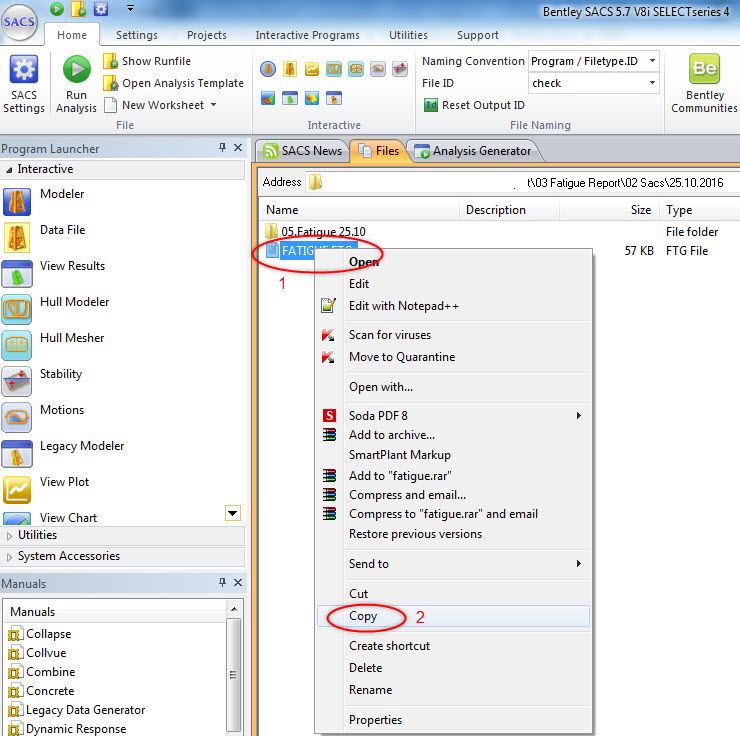740x736 pixels.
Task: Switch to the Projects ribbon tab
Action: (x=207, y=35)
